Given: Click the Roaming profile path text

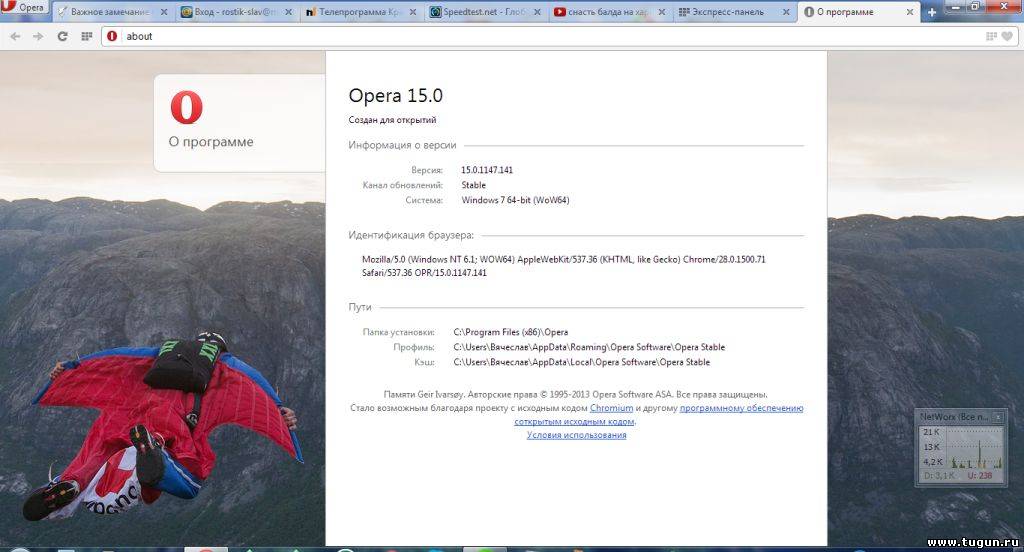Looking at the screenshot, I should 589,347.
